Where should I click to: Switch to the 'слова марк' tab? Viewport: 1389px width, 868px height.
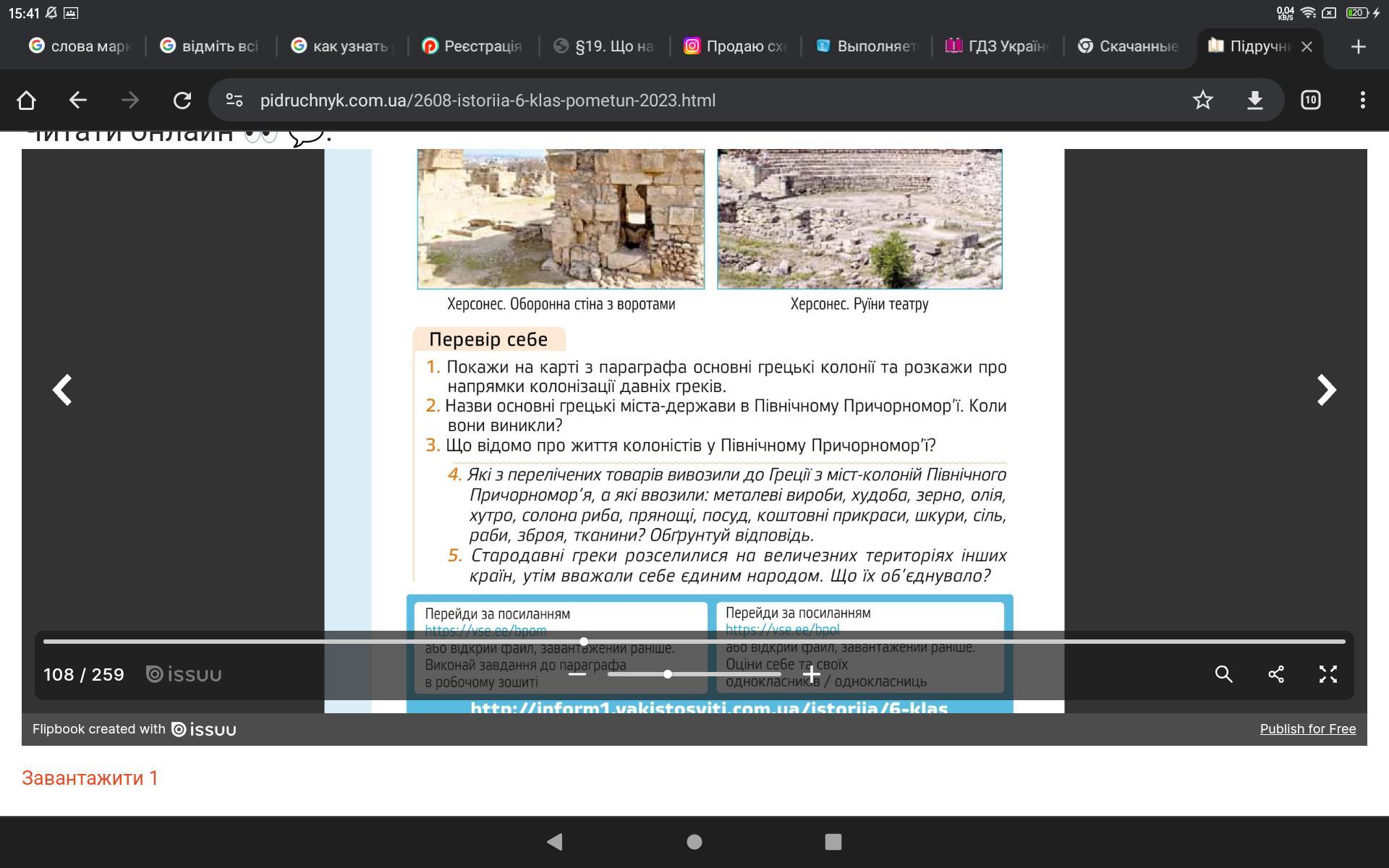pos(80,46)
